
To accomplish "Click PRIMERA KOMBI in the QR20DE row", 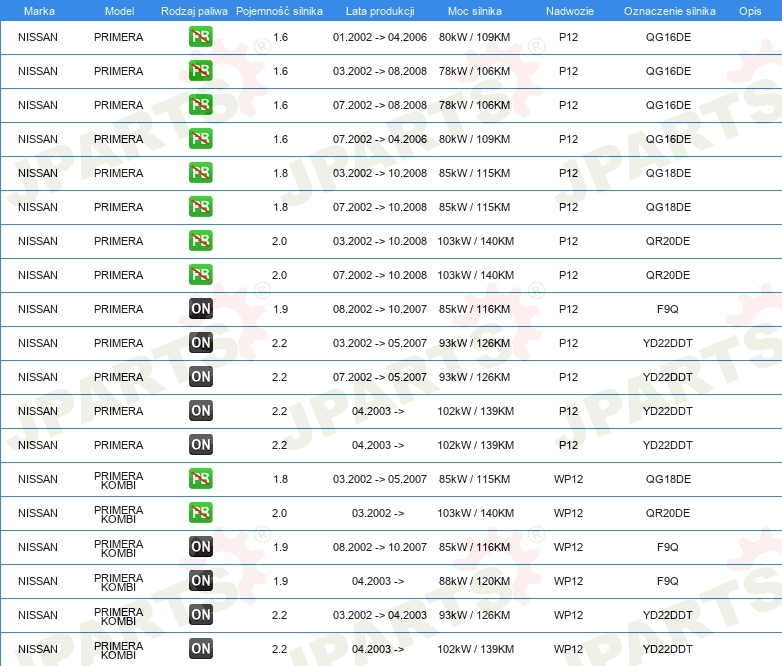I will click(x=119, y=514).
